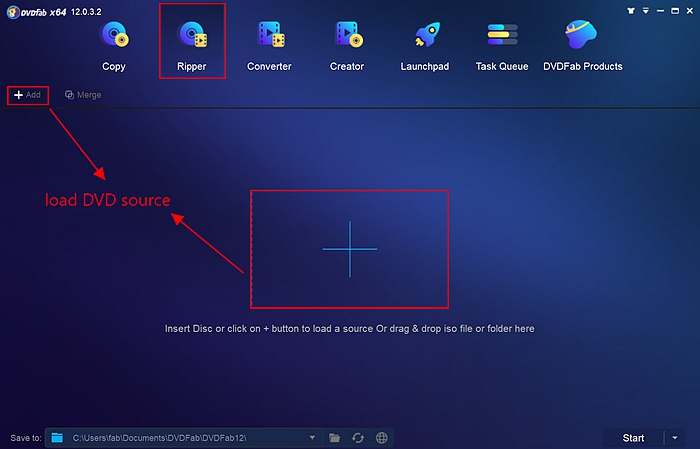Click the refresh icon by output path
The height and width of the screenshot is (449, 700).
pyautogui.click(x=358, y=438)
